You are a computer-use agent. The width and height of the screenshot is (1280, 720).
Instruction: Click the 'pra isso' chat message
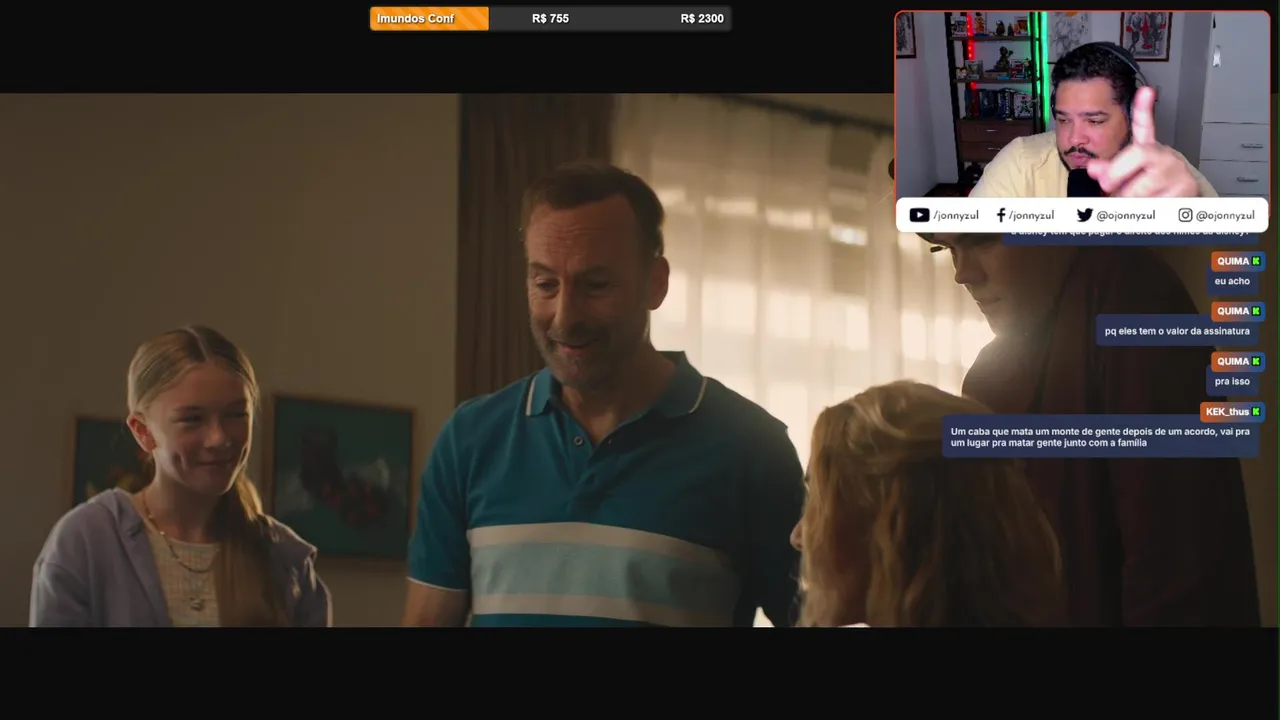[x=1232, y=381]
